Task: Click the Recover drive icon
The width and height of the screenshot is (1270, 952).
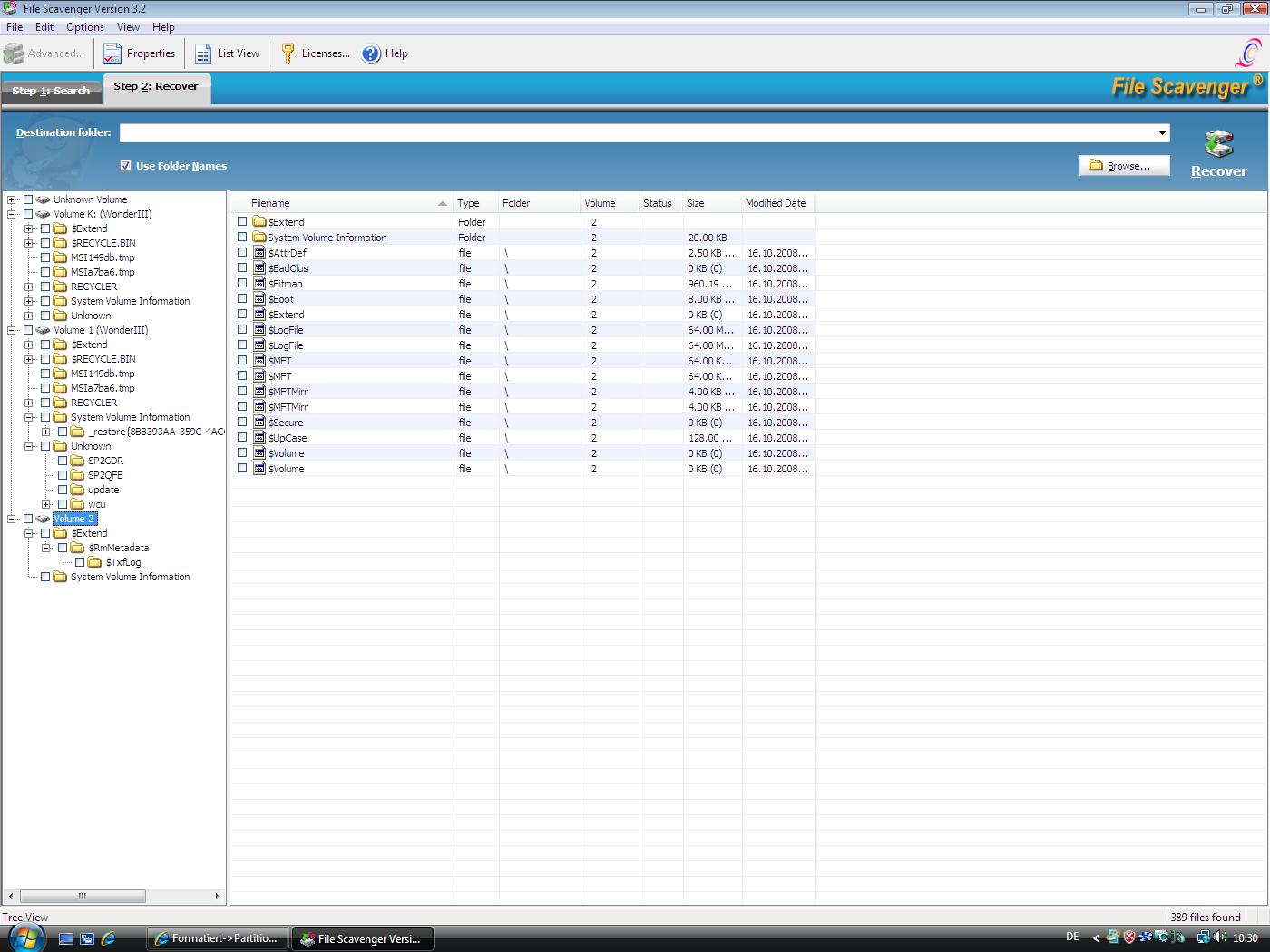Action: 1218,143
